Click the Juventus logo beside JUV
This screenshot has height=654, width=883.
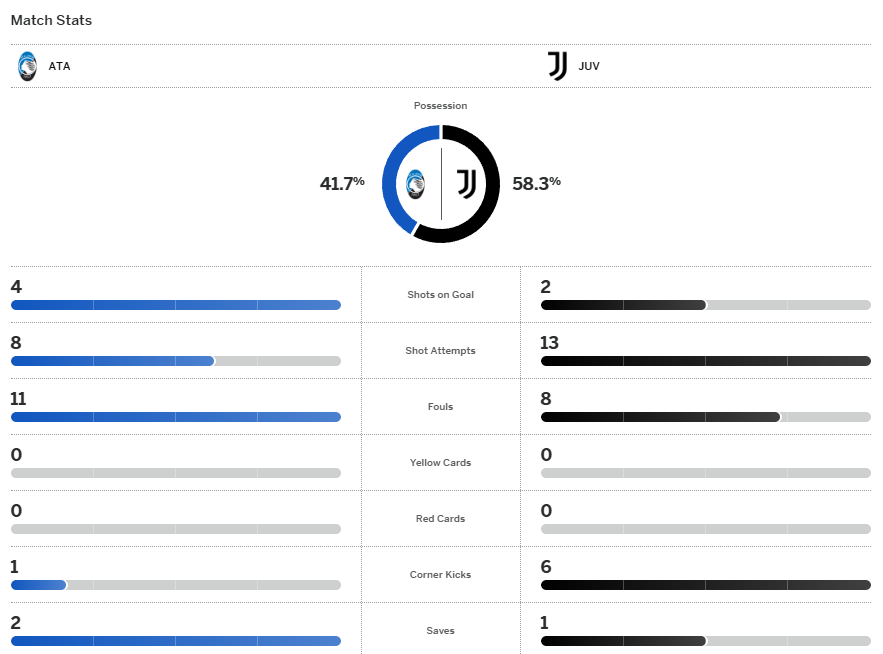point(558,67)
